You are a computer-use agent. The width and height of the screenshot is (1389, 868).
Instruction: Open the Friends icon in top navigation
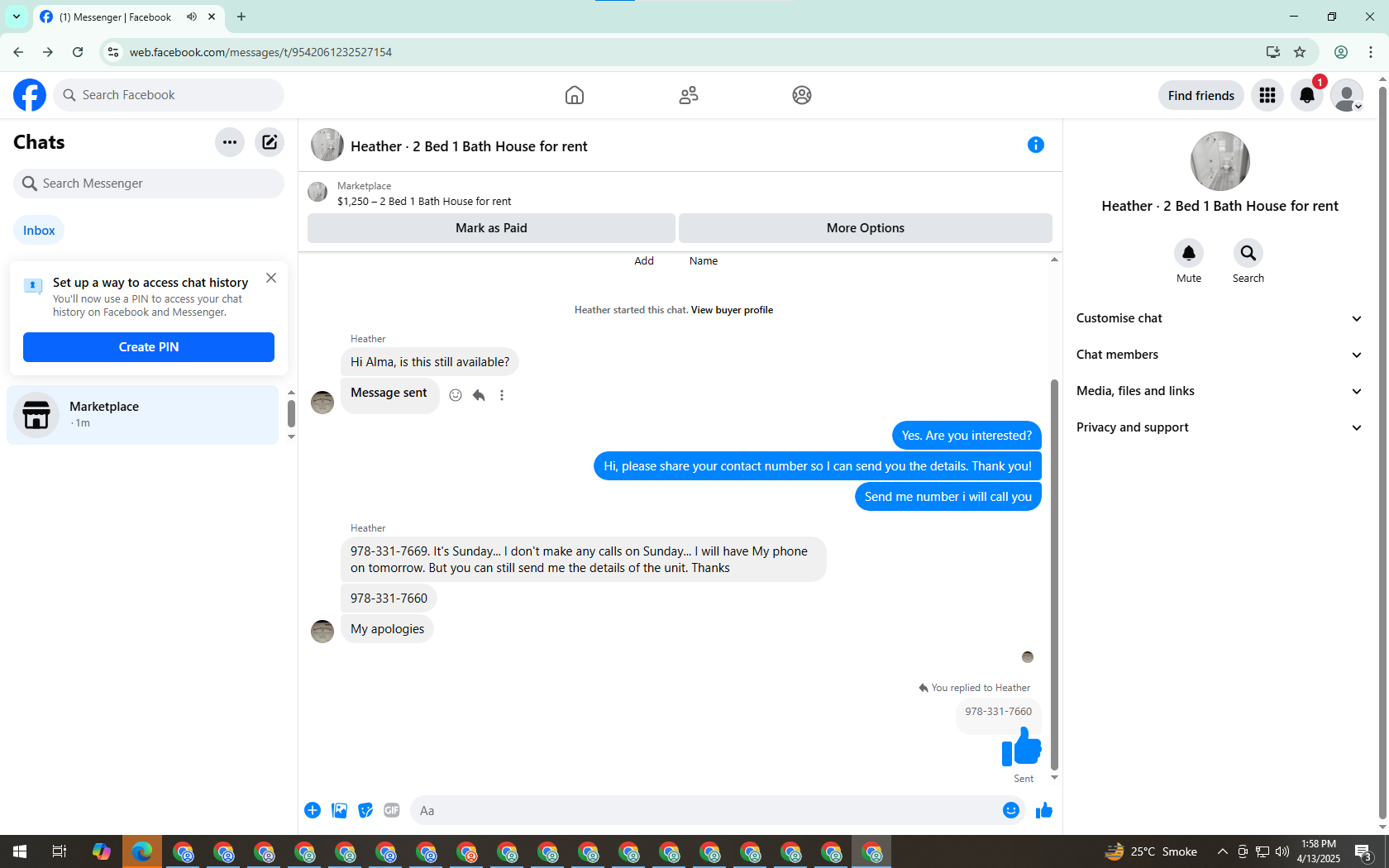coord(689,95)
